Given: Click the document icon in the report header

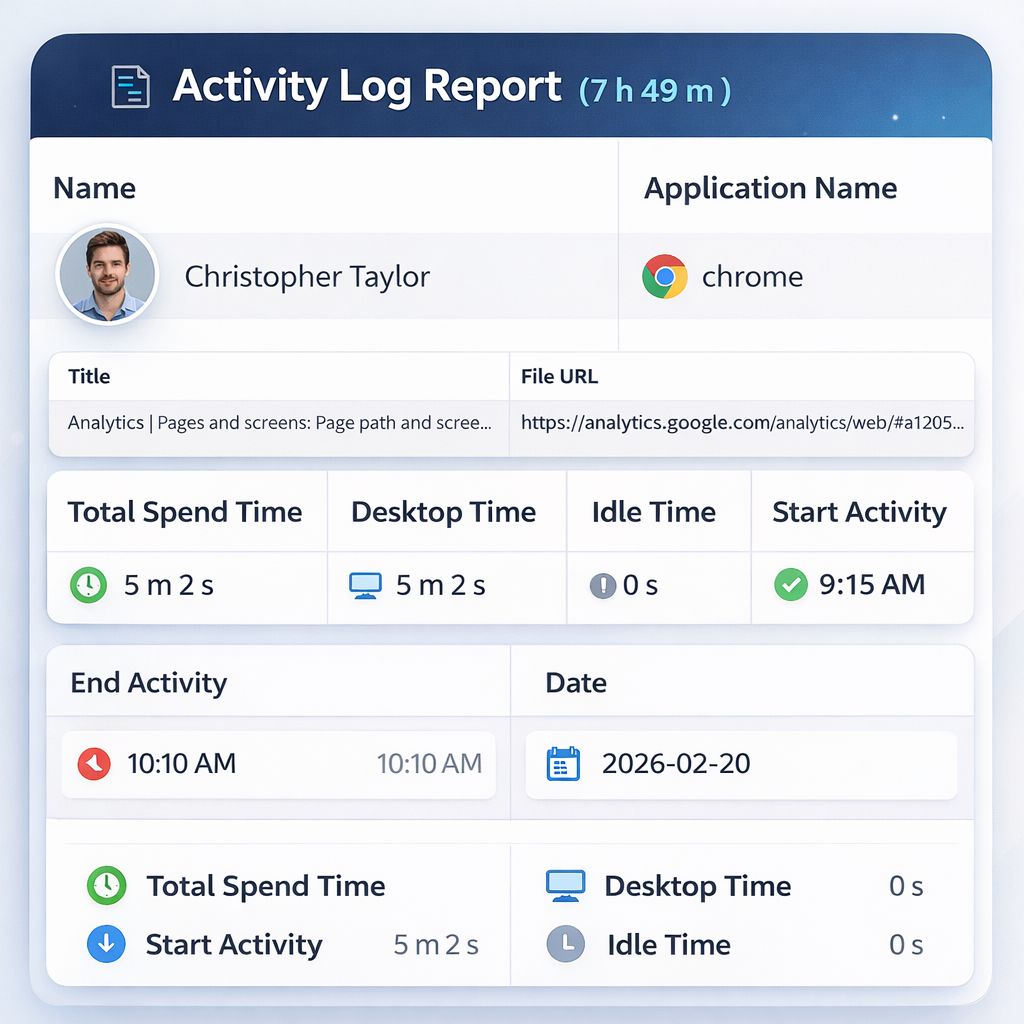Looking at the screenshot, I should pyautogui.click(x=129, y=87).
